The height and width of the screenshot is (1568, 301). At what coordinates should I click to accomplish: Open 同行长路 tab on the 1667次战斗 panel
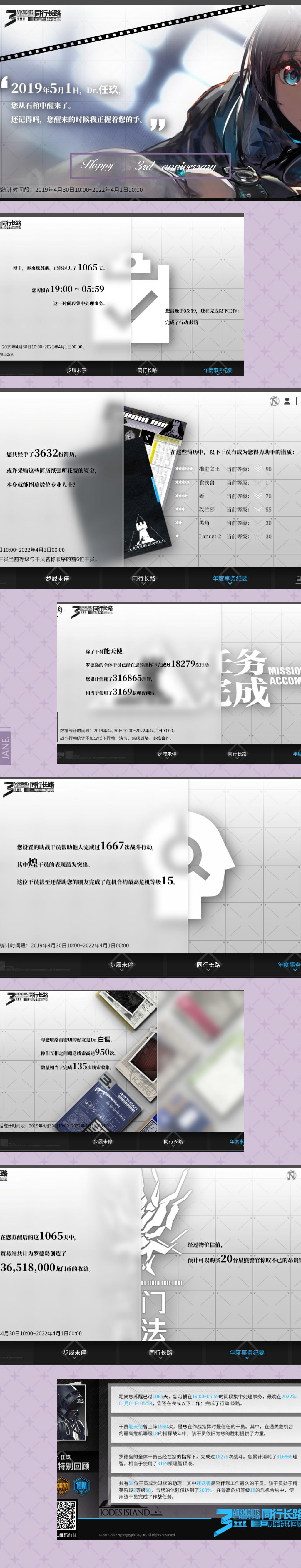(208, 964)
